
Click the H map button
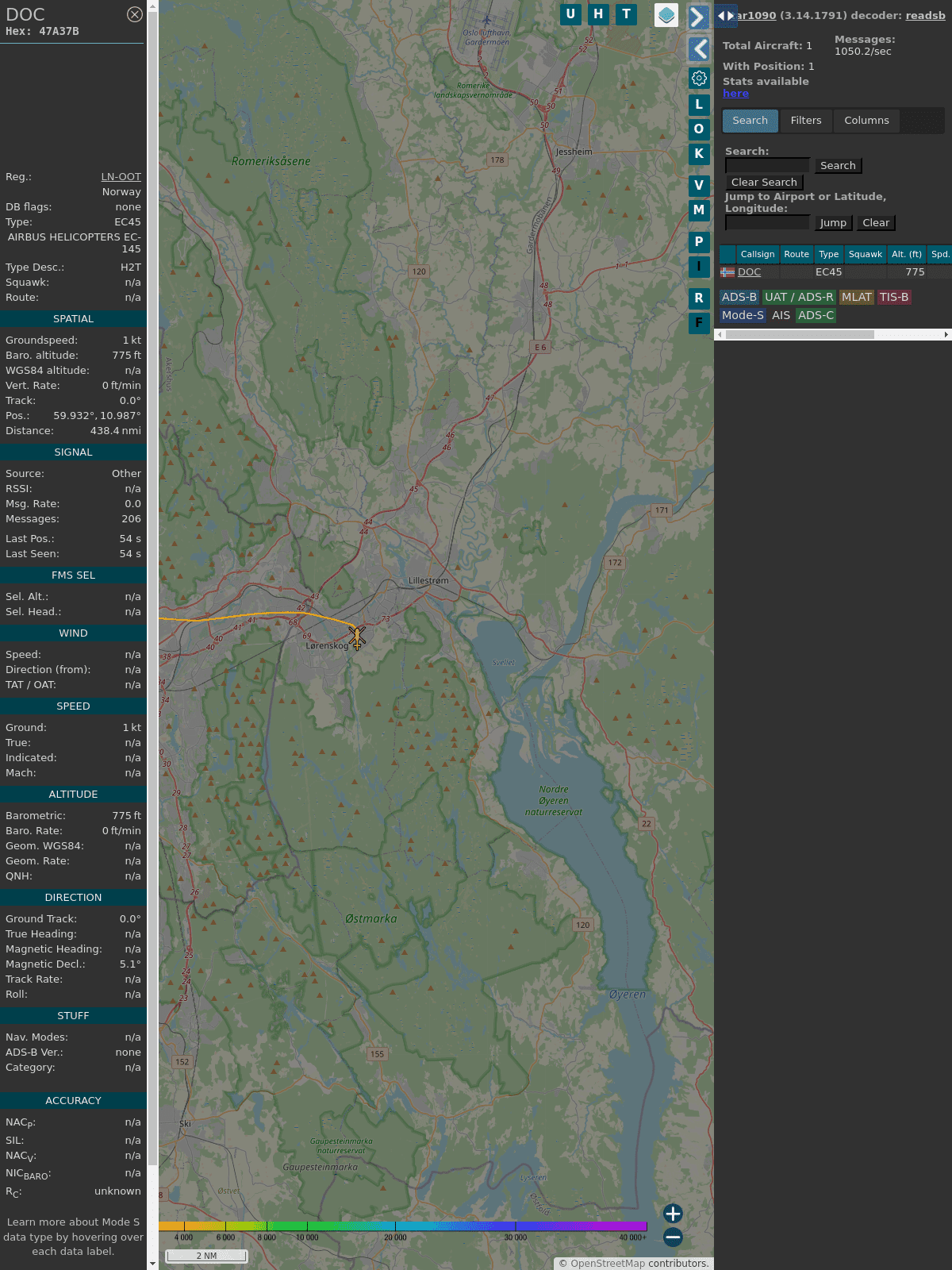598,14
